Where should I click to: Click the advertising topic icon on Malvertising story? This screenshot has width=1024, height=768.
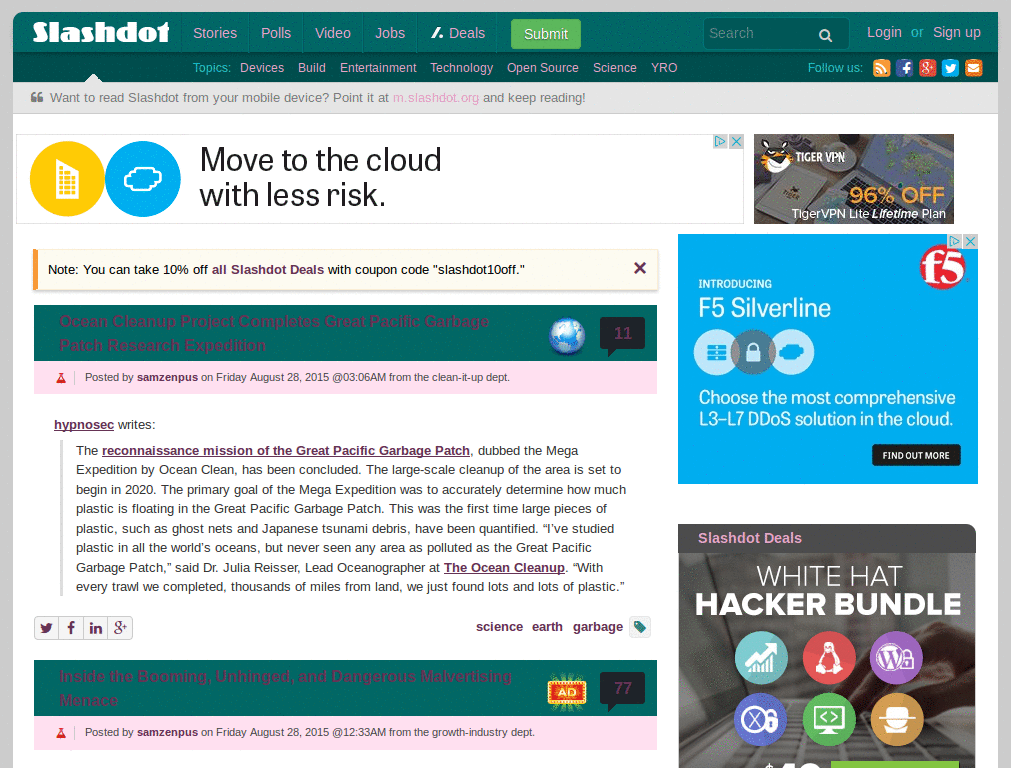(567, 692)
